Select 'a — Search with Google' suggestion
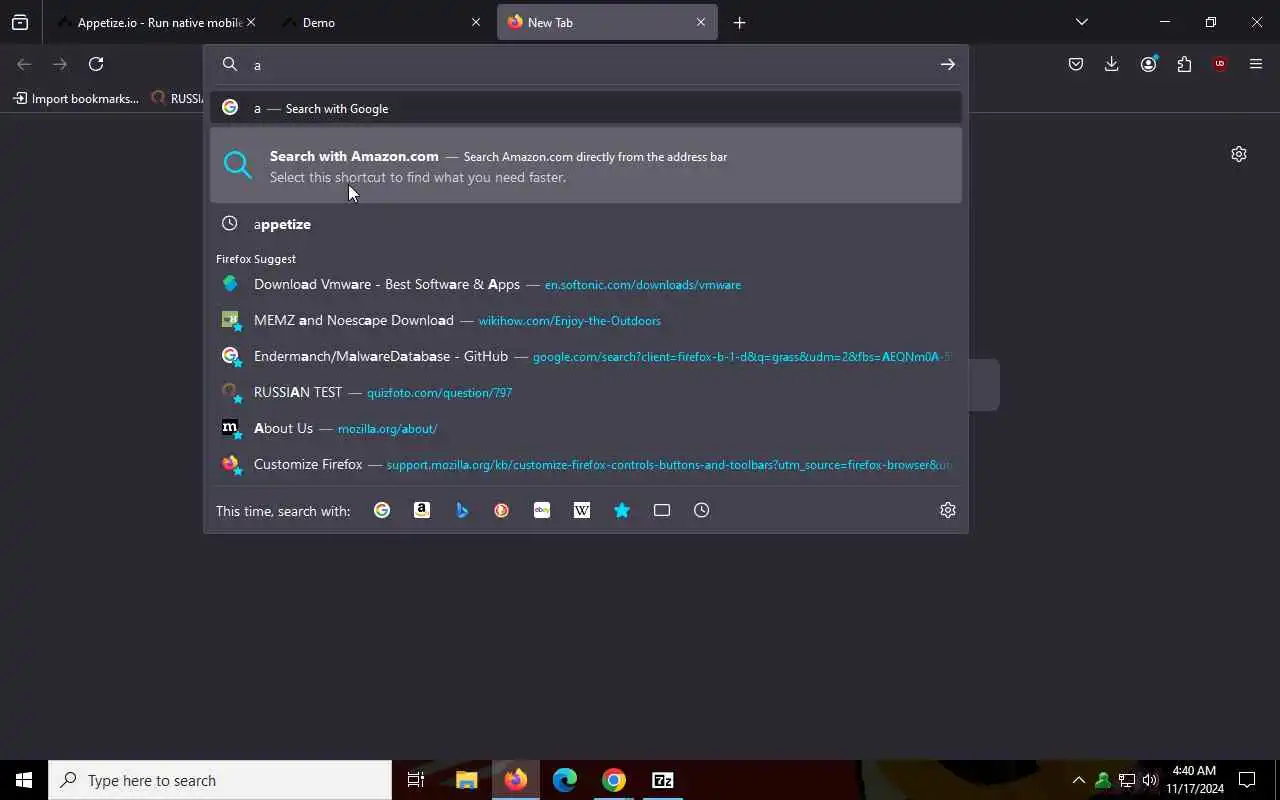This screenshot has height=800, width=1280. (586, 108)
